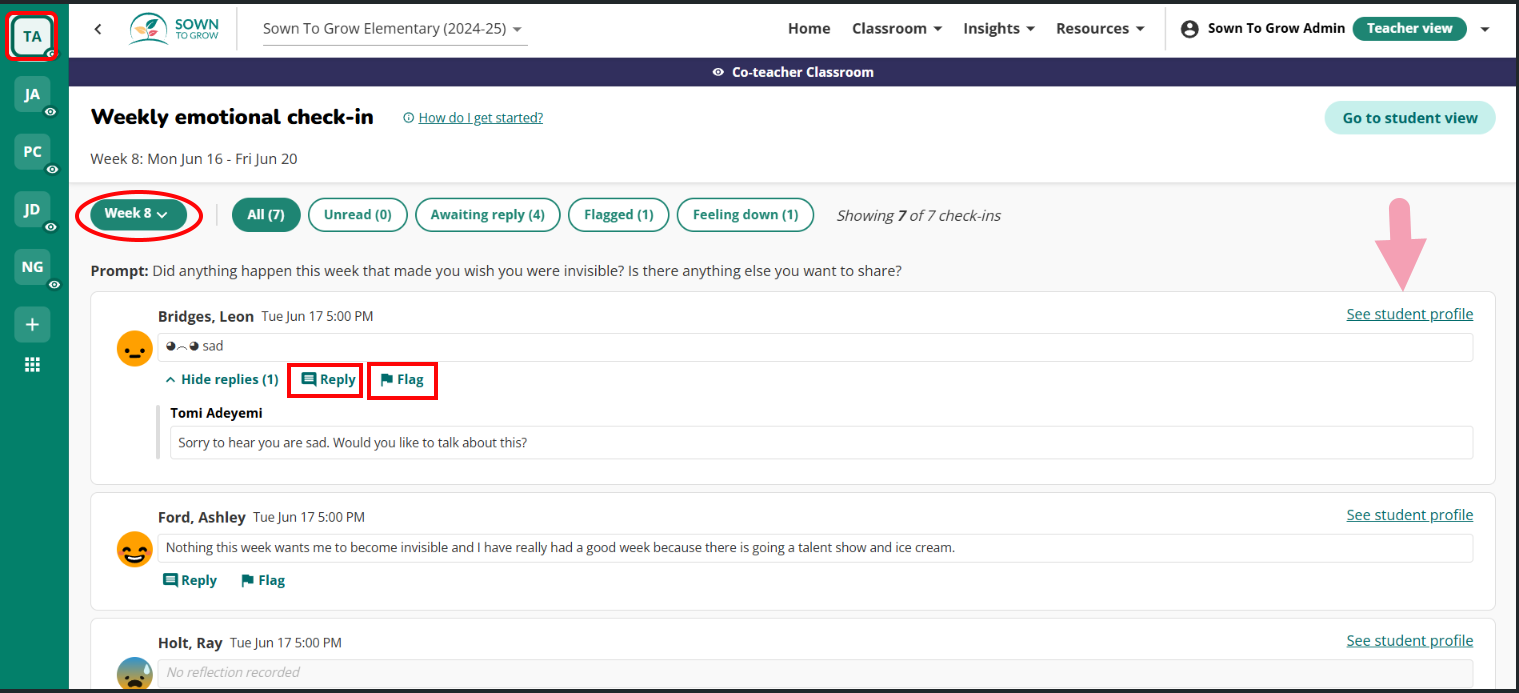Collapse replies with Hide replies (1)
1519x693 pixels.
pyautogui.click(x=222, y=380)
